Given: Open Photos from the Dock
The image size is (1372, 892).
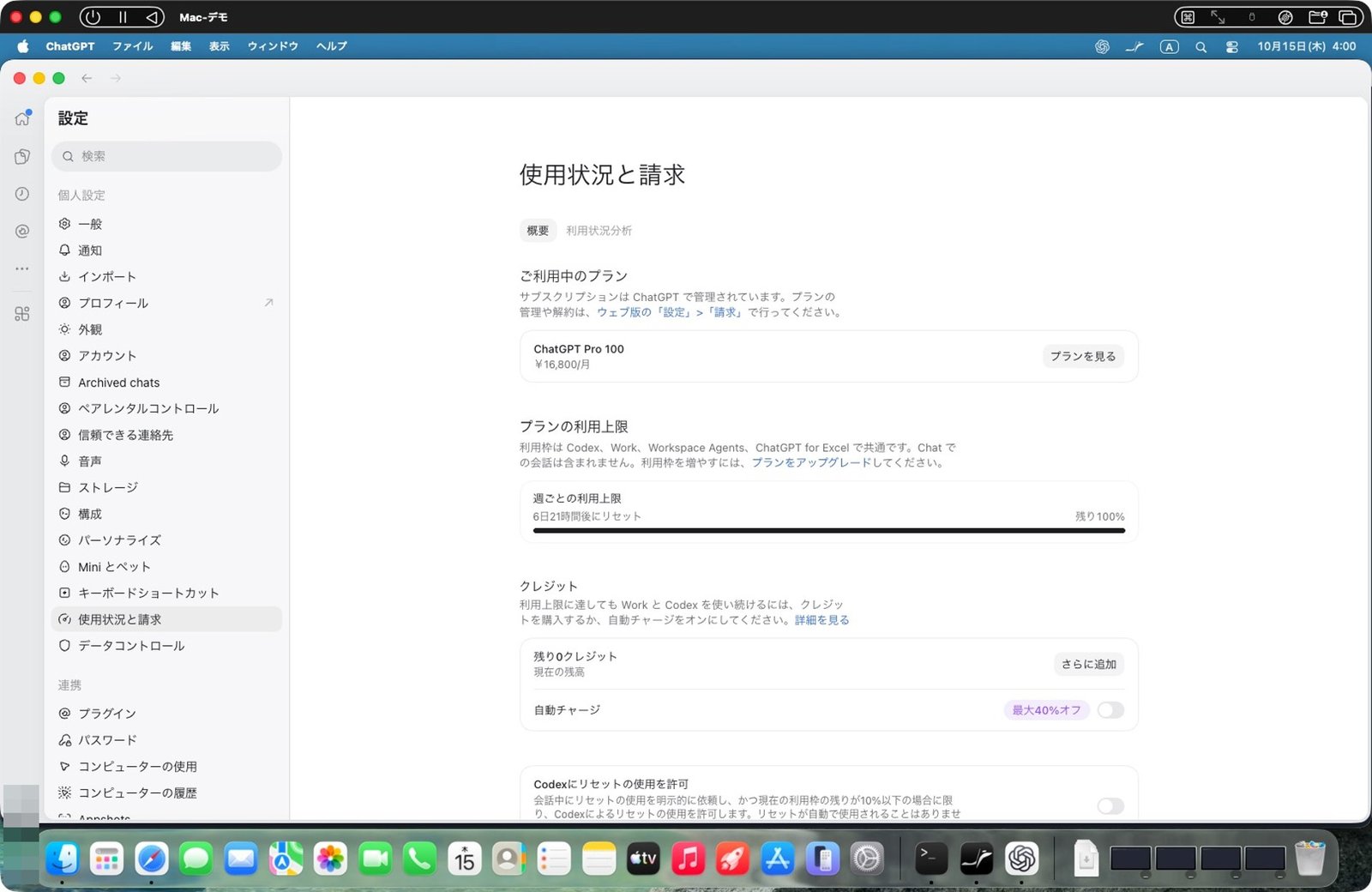Looking at the screenshot, I should pos(330,859).
